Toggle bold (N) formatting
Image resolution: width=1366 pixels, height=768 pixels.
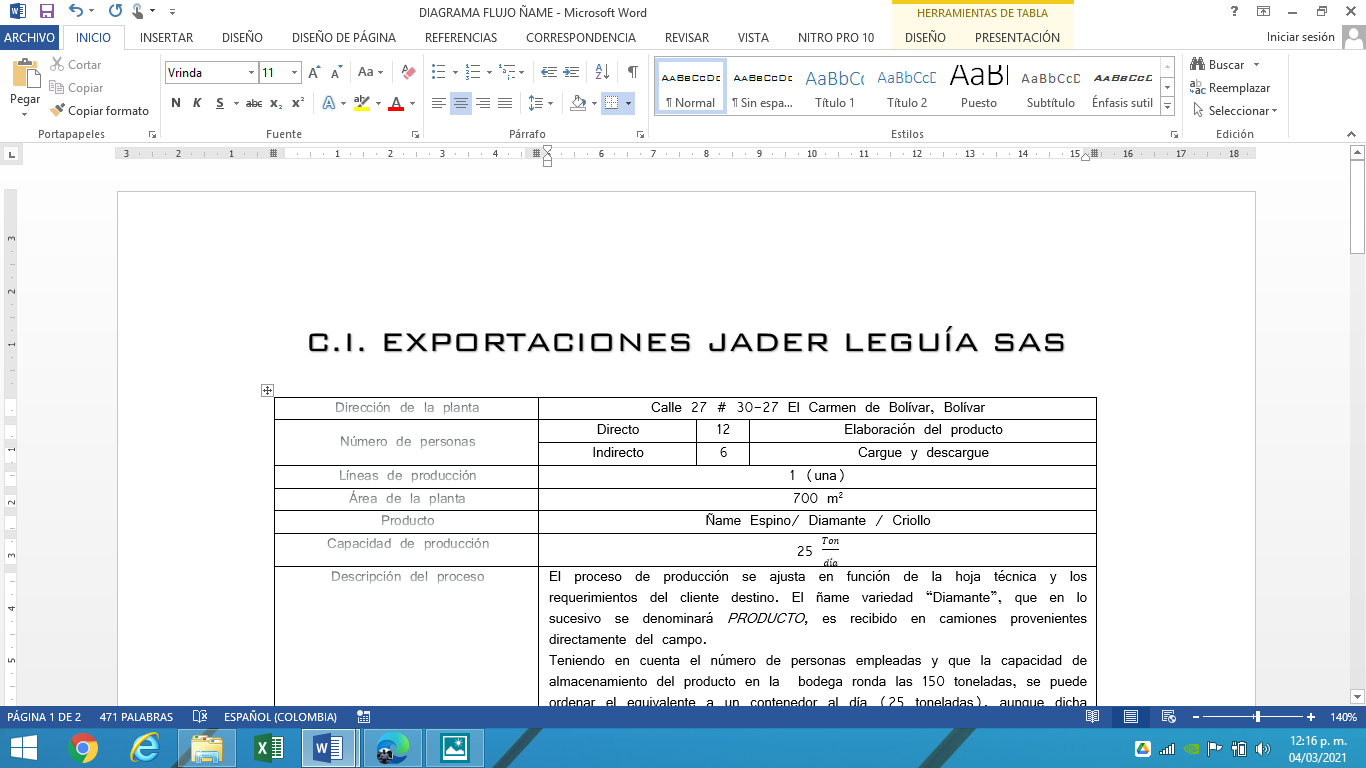(x=176, y=103)
